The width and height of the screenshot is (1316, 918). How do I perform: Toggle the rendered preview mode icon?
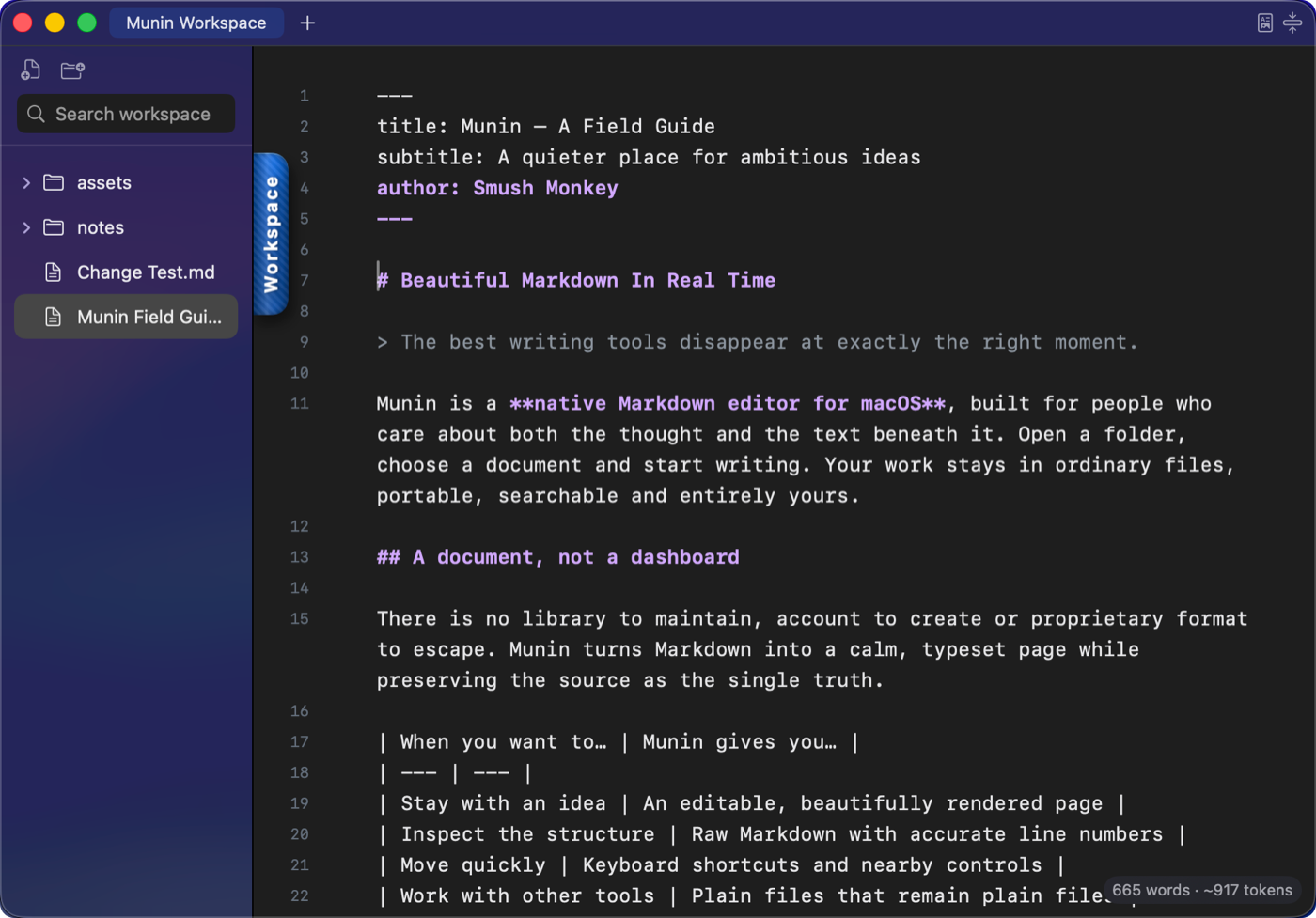click(x=1264, y=23)
